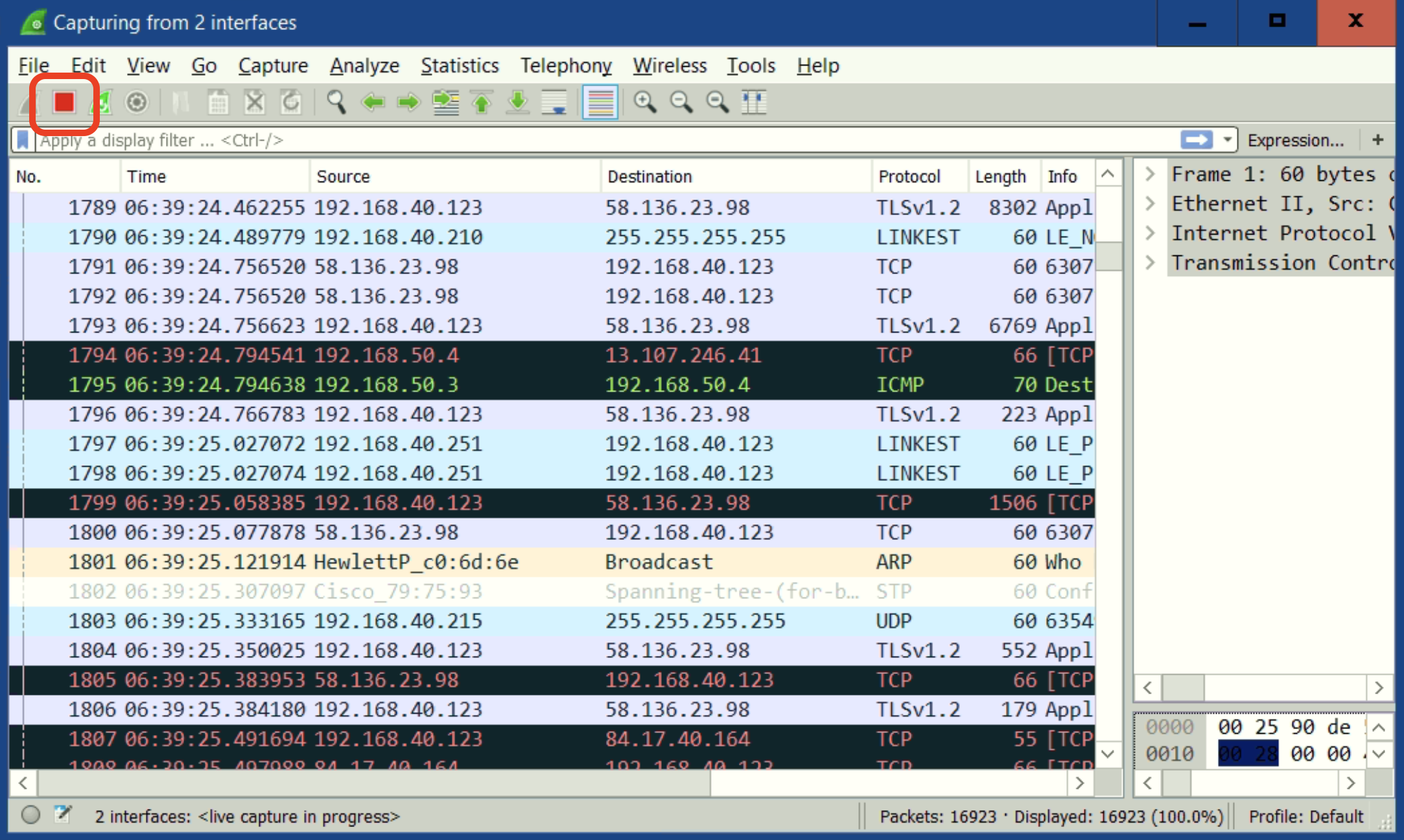Expand the Ethernet II tree node

pyautogui.click(x=1150, y=204)
